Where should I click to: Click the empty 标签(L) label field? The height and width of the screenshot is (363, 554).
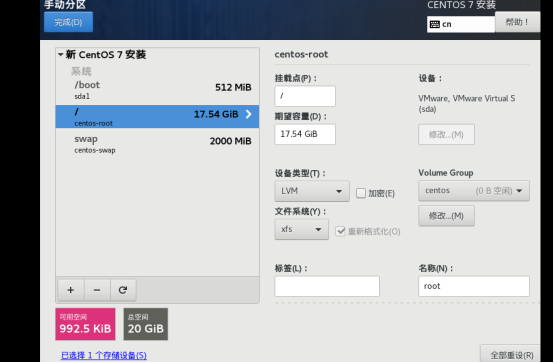[327, 286]
